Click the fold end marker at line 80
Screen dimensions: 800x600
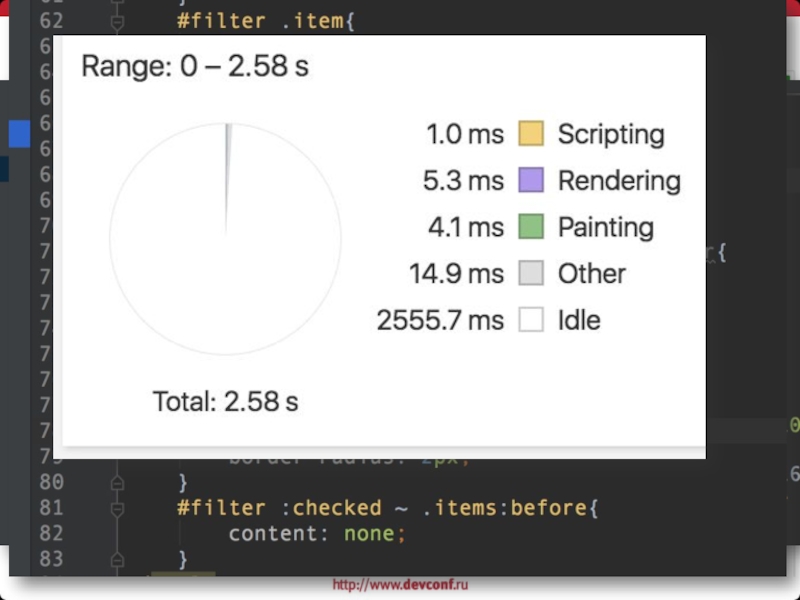coord(117,483)
